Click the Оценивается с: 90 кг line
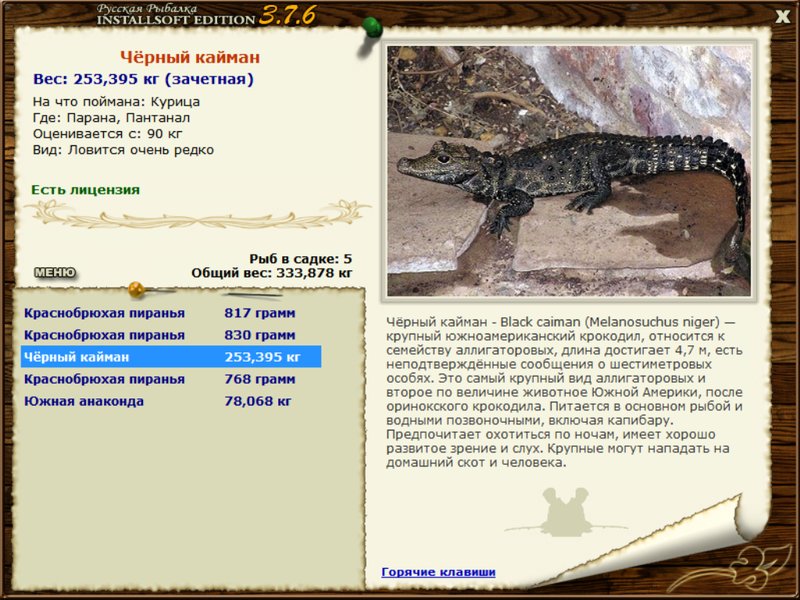The height and width of the screenshot is (600, 800). 108,134
